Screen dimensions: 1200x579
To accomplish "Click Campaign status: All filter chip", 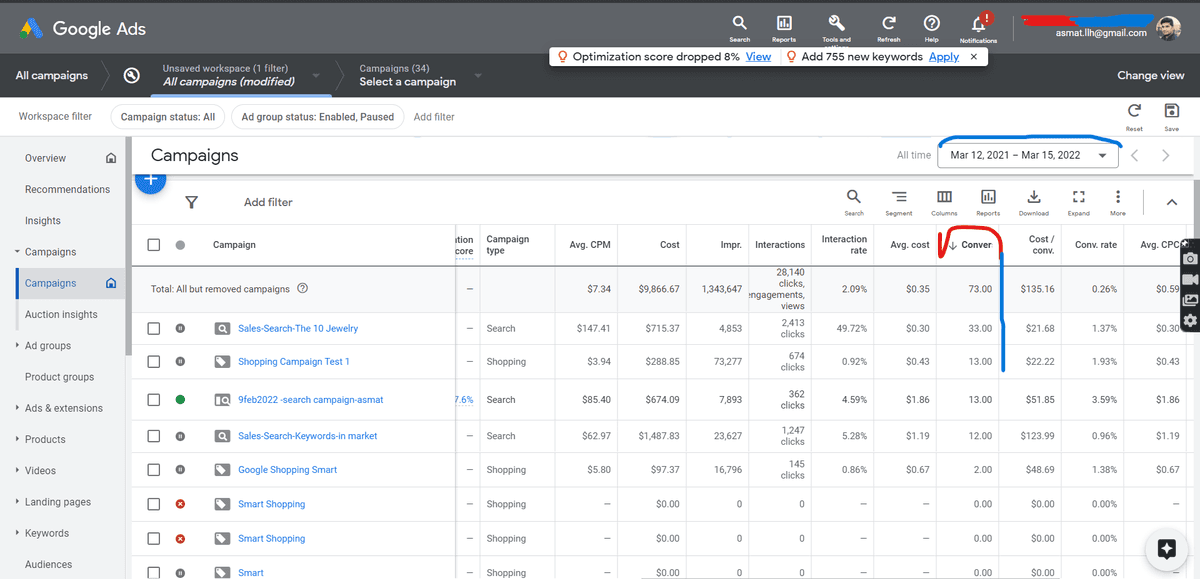I will pyautogui.click(x=168, y=117).
